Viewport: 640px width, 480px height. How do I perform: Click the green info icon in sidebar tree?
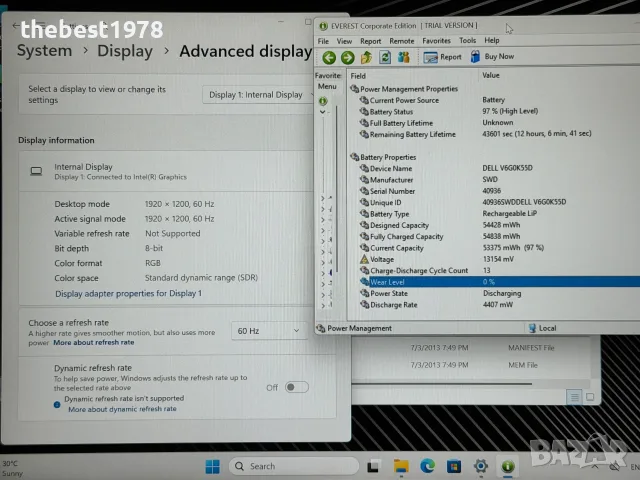click(x=323, y=100)
